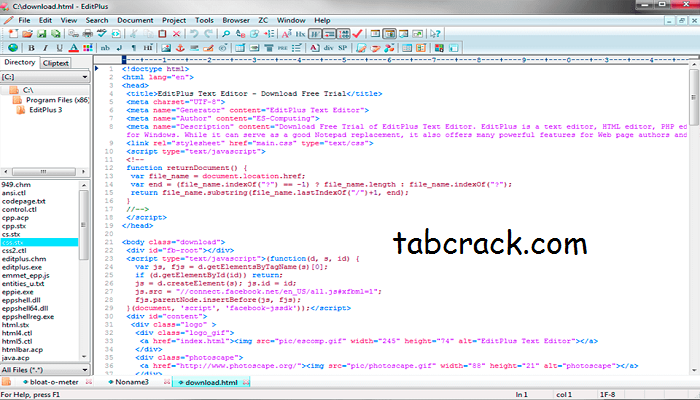700x400 pixels.
Task: Select editplus.exe in the file list
Action: coord(22,267)
